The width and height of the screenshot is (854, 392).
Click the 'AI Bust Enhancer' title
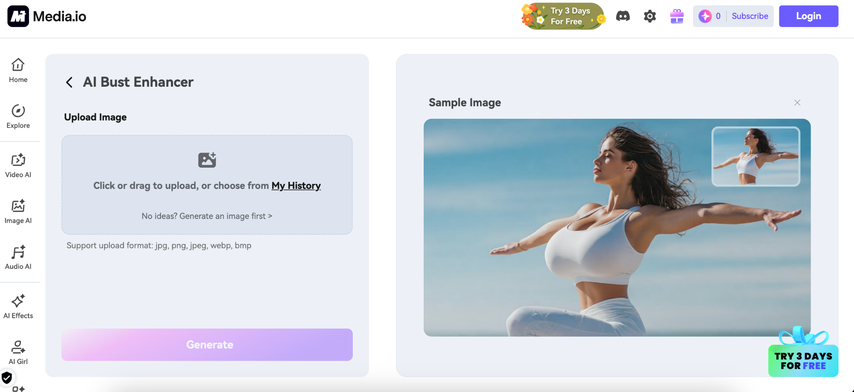tap(138, 82)
